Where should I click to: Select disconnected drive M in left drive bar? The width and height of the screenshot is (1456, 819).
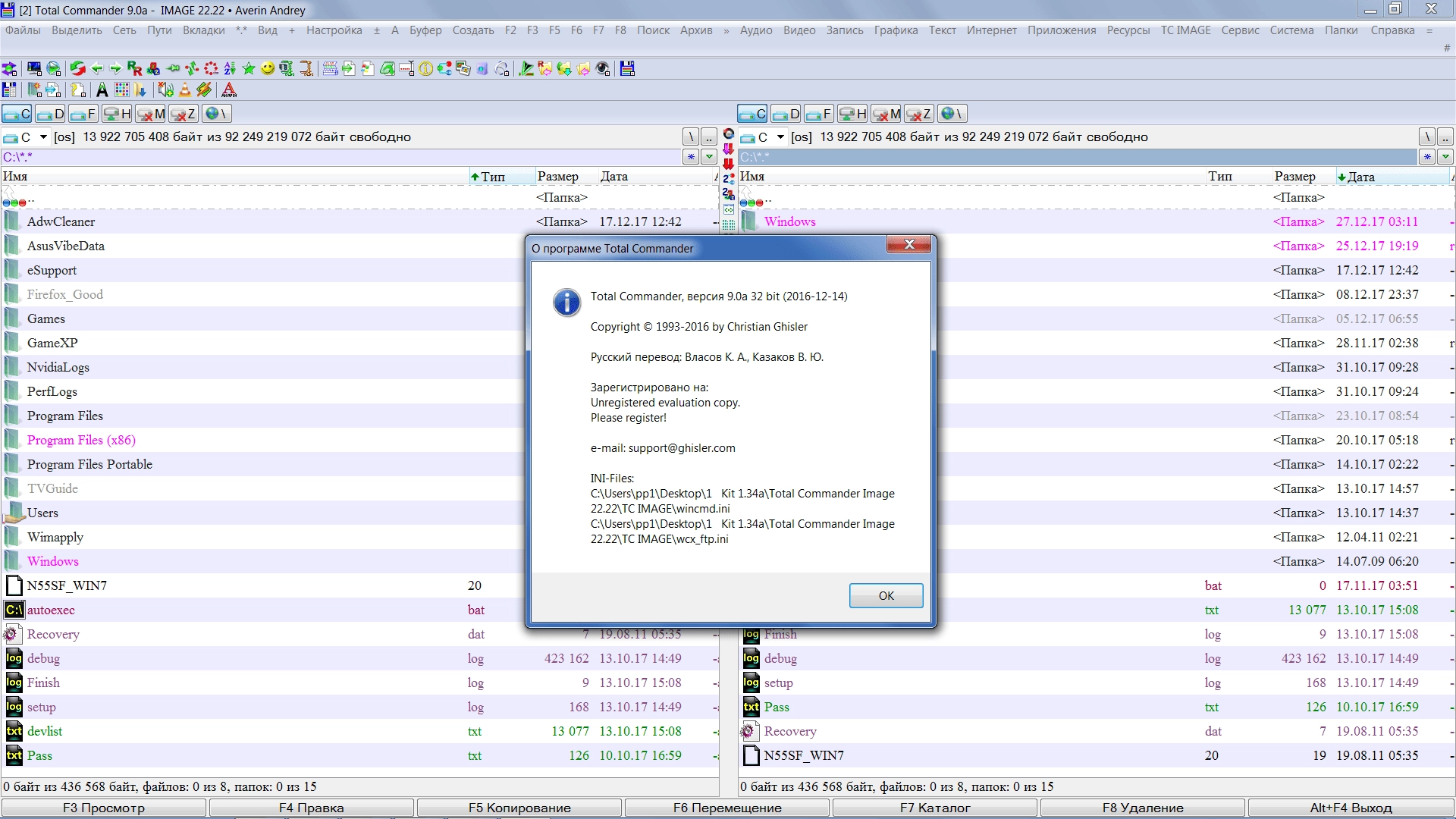pyautogui.click(x=150, y=114)
